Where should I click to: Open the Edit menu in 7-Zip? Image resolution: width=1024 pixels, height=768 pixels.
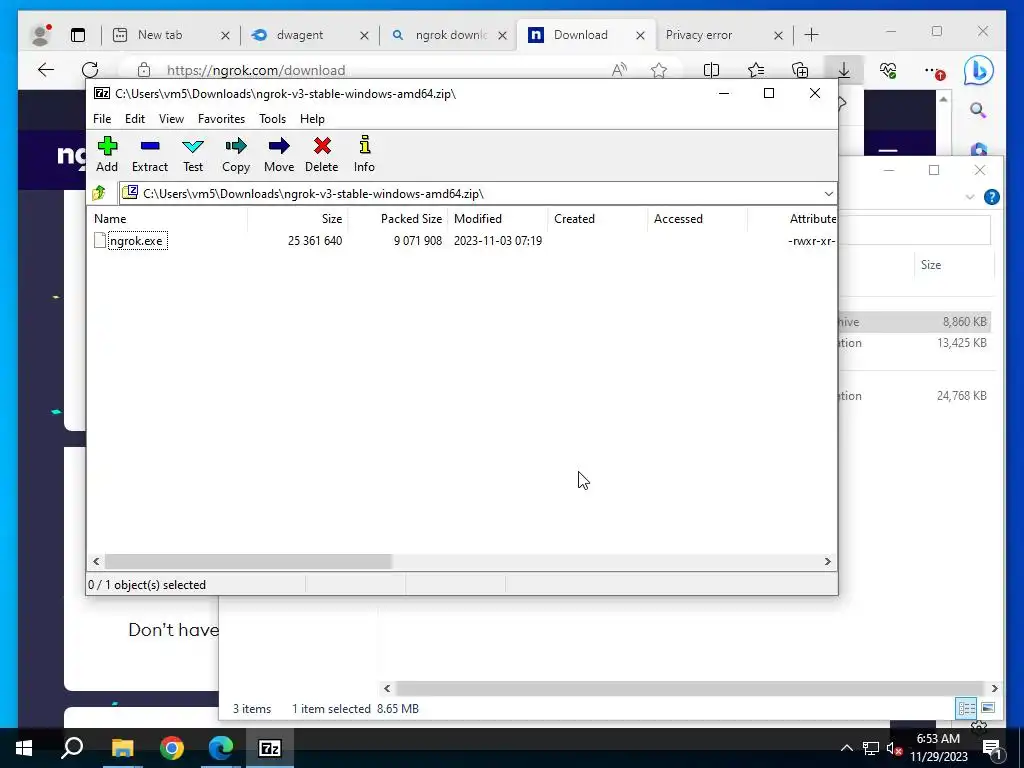(135, 119)
